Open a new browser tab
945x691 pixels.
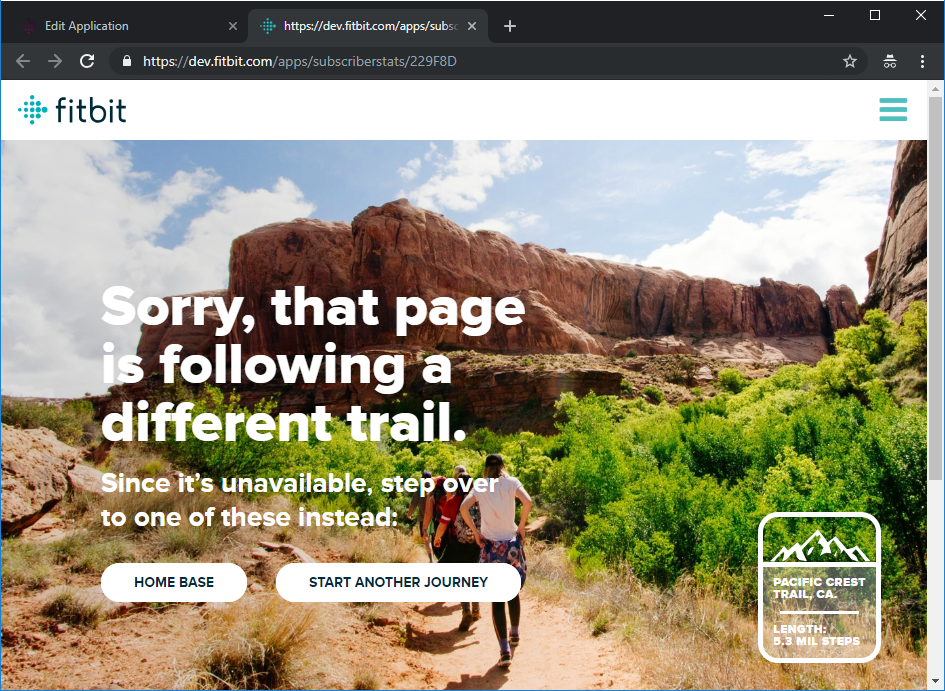coord(510,26)
